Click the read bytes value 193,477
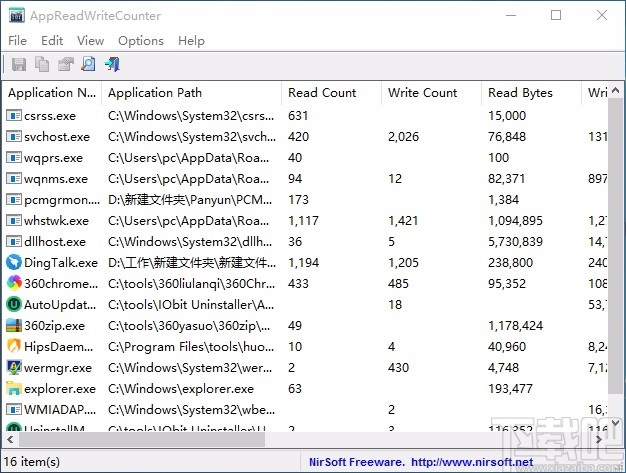Viewport: 626px width, 473px height. click(510, 388)
